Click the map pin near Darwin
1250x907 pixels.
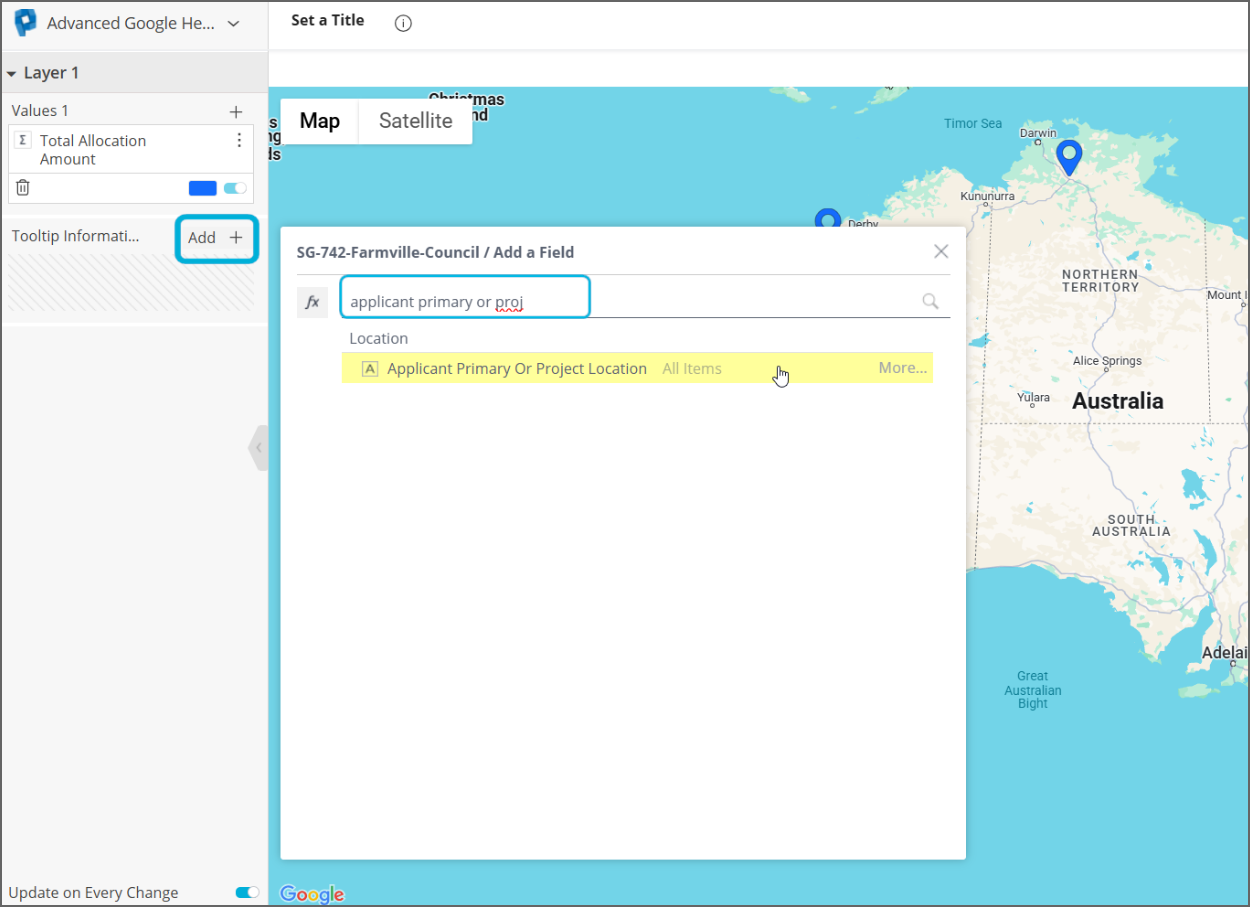[1069, 156]
